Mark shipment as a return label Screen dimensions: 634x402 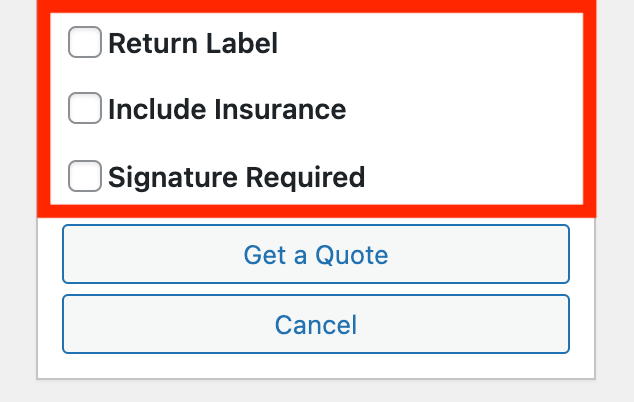85,43
